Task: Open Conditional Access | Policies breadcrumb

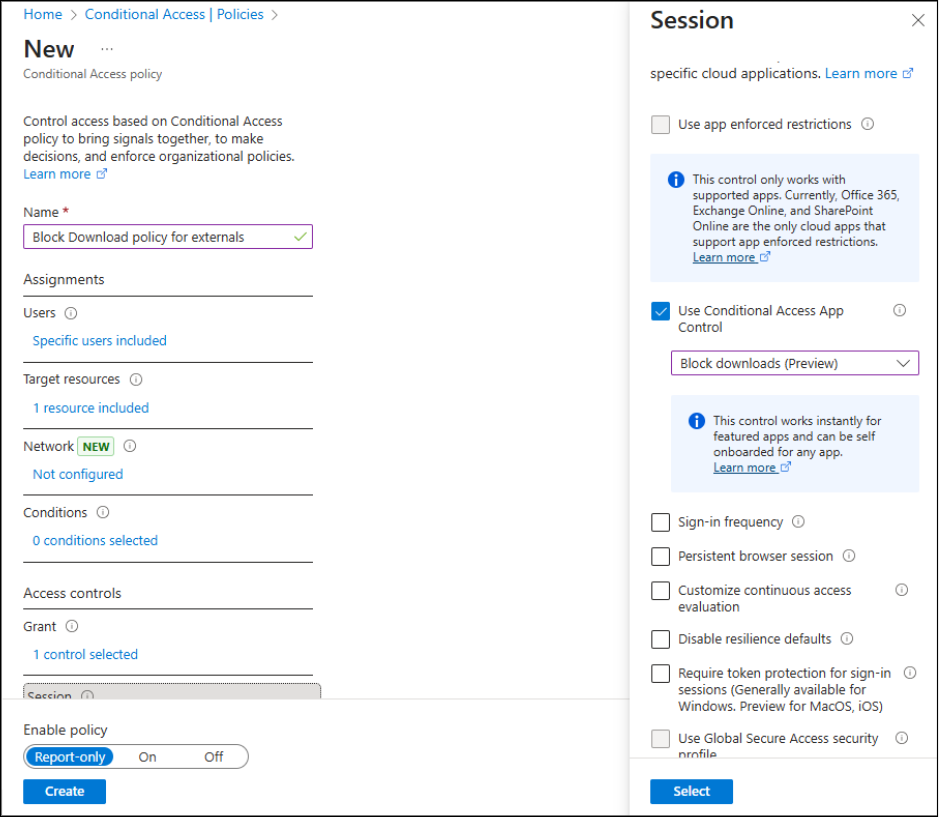Action: [174, 14]
